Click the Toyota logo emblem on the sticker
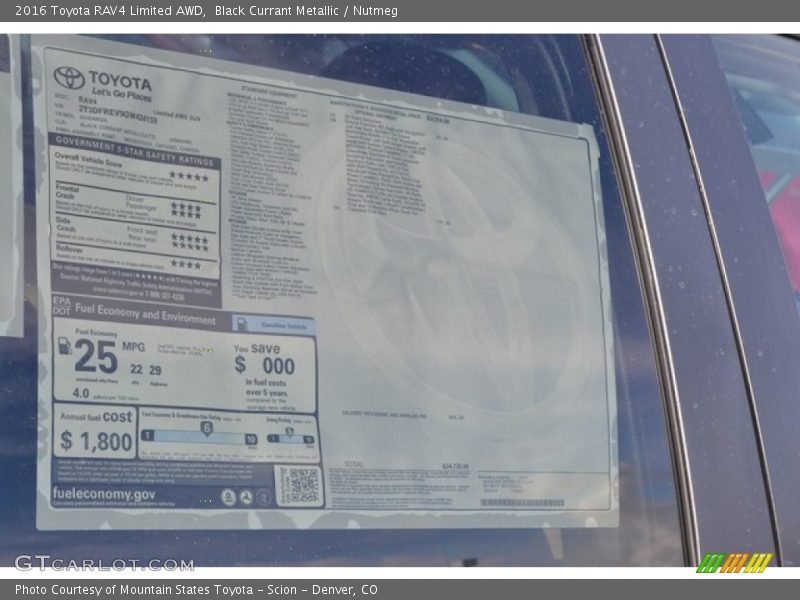800x600 pixels. coord(69,78)
